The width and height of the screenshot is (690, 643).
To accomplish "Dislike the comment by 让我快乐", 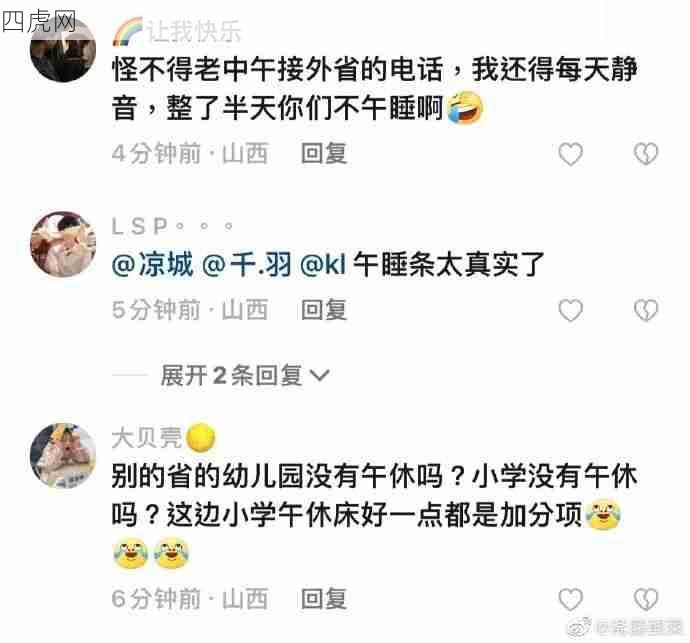I will (646, 154).
